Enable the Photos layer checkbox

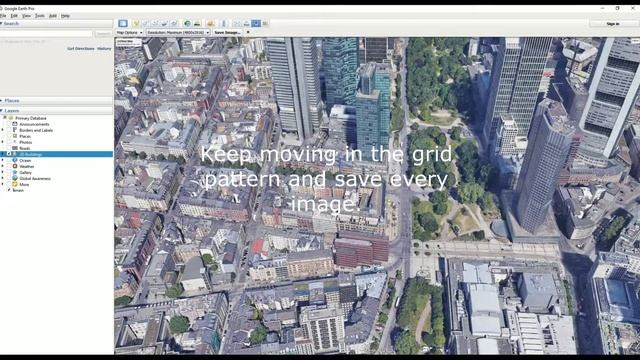pos(9,142)
